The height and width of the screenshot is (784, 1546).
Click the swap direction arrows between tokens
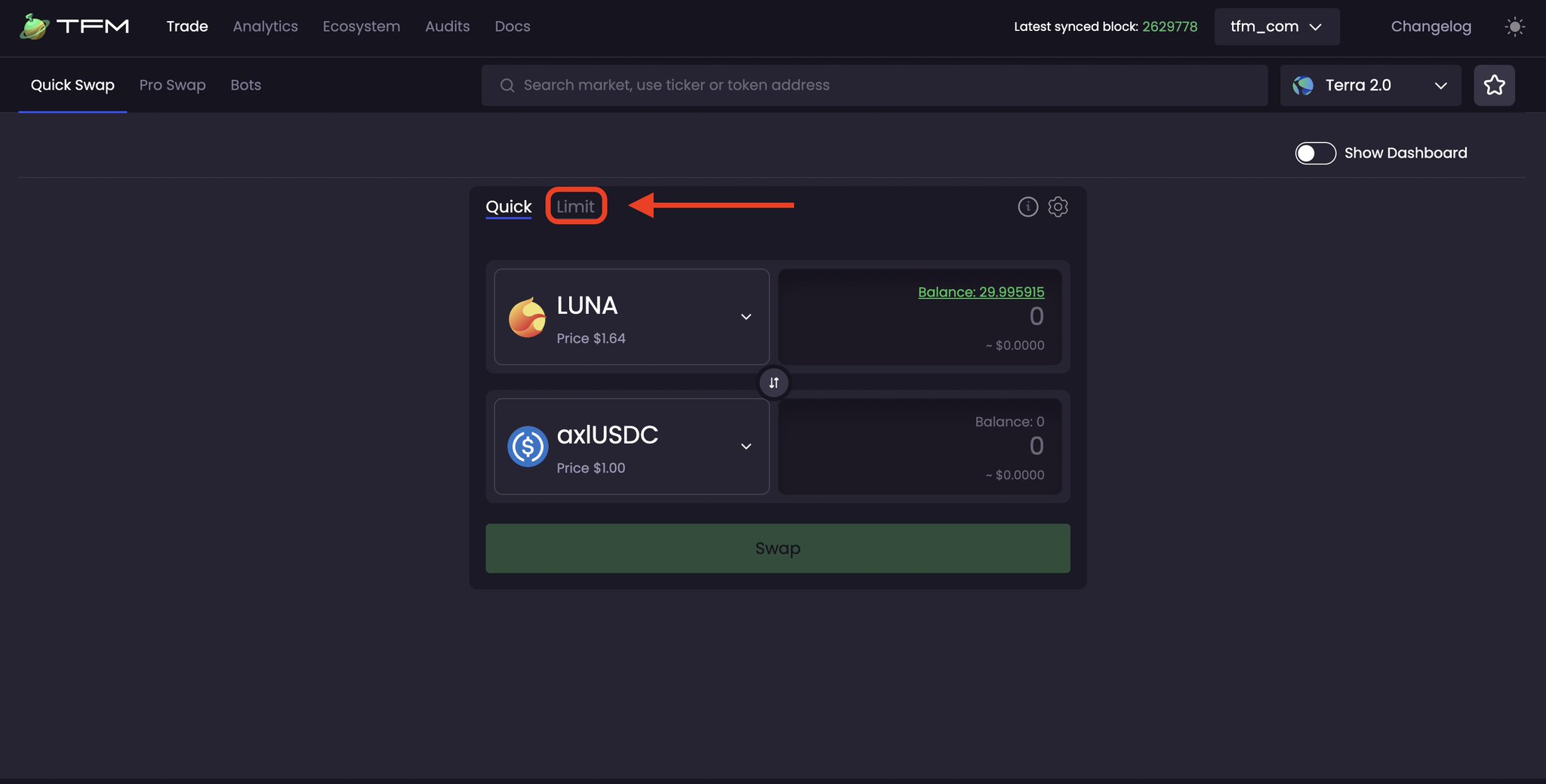pyautogui.click(x=773, y=383)
